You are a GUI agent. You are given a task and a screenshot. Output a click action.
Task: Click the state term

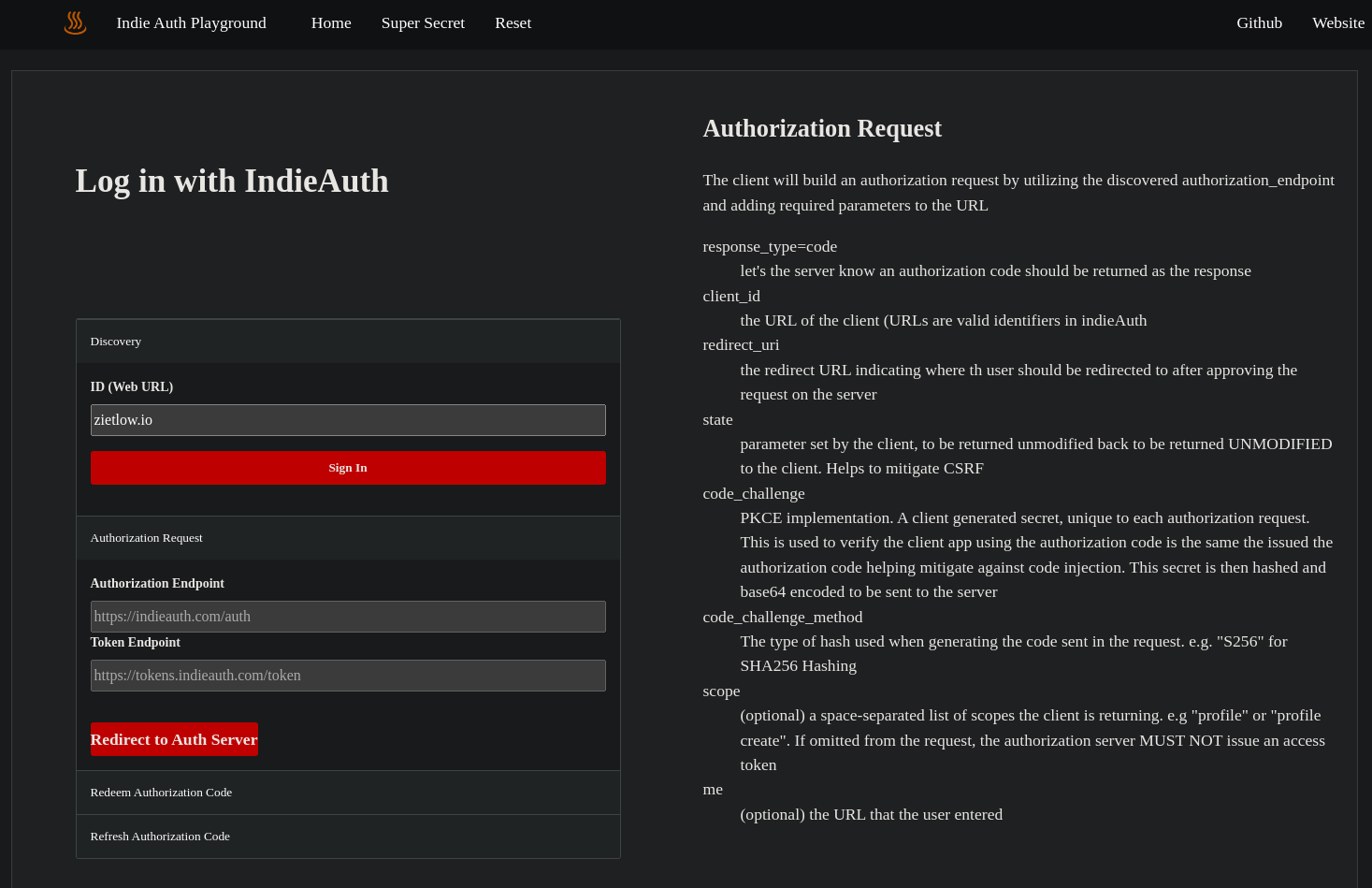[x=717, y=419]
